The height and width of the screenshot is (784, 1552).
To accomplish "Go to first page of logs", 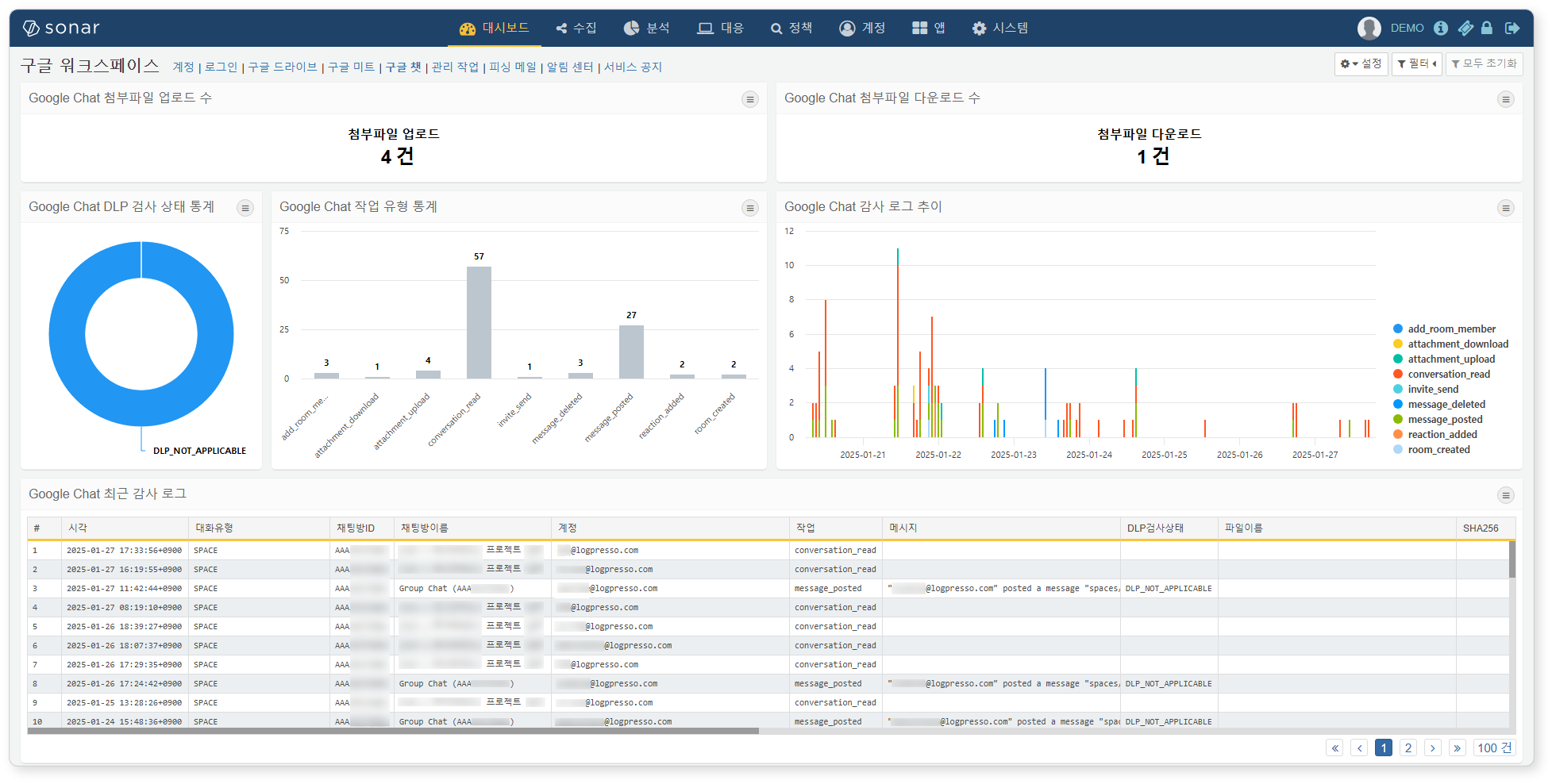I will [1334, 748].
